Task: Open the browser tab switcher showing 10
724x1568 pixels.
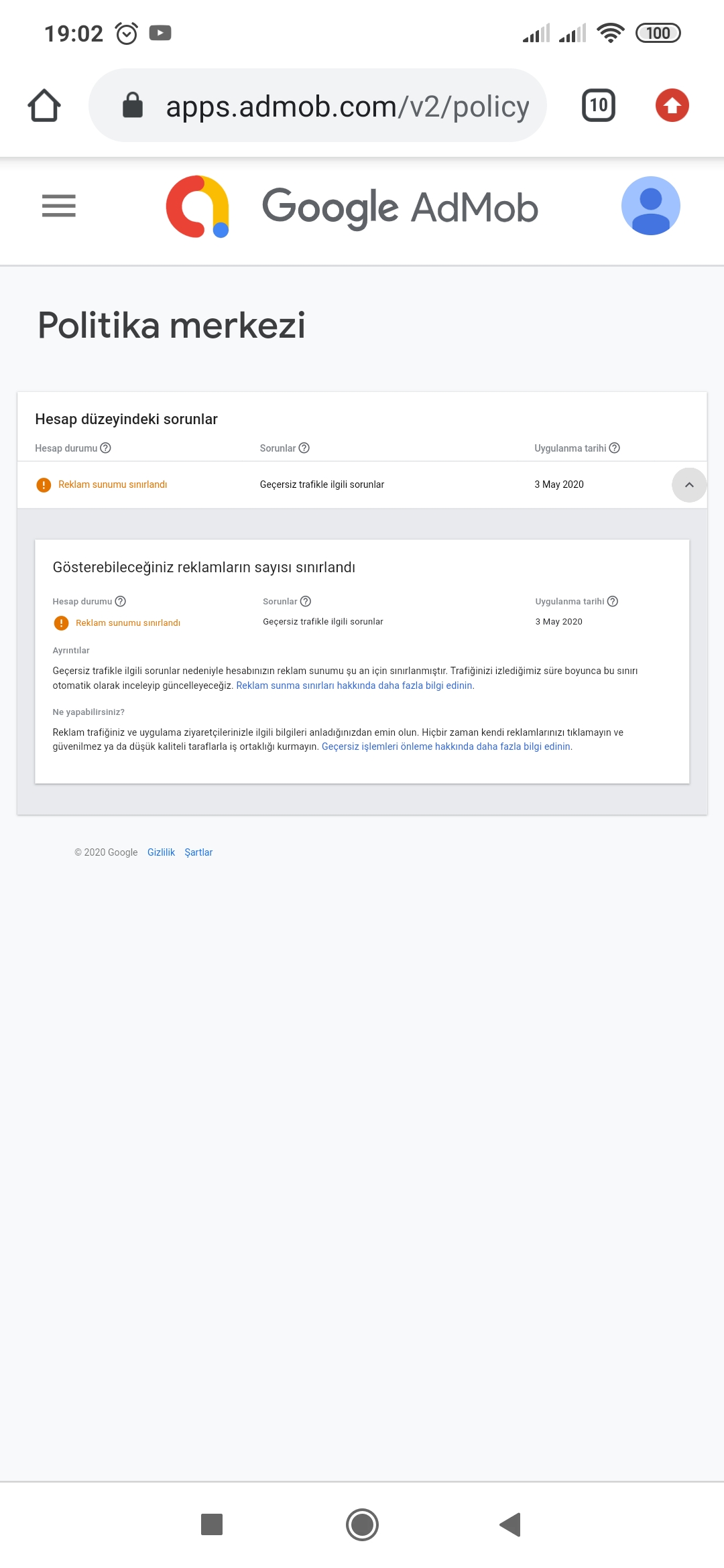Action: (x=598, y=105)
